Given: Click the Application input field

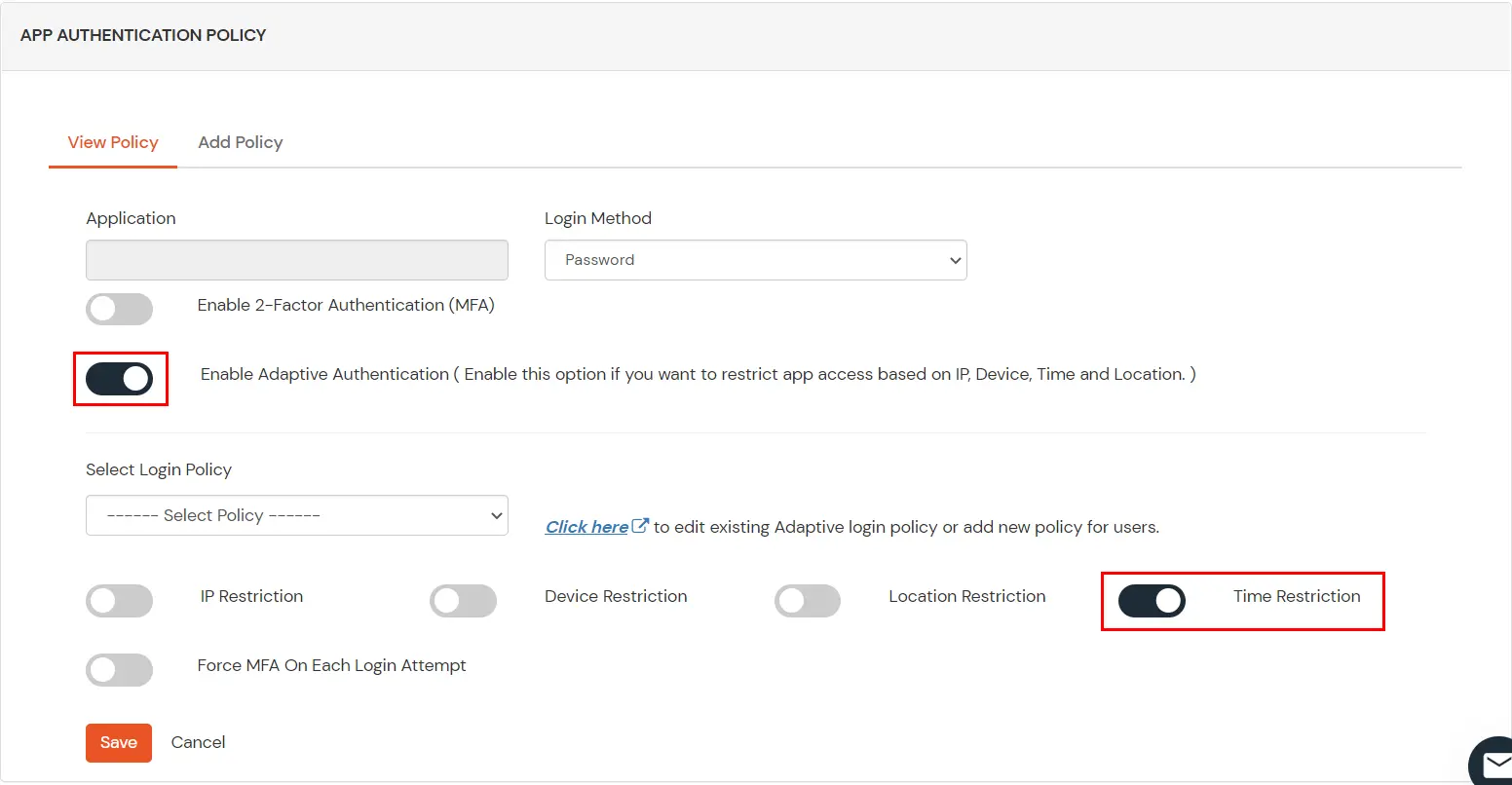Looking at the screenshot, I should tap(296, 260).
